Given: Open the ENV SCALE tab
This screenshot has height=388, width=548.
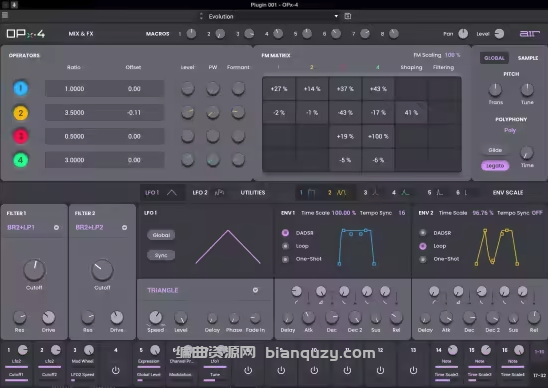Looking at the screenshot, I should (508, 193).
